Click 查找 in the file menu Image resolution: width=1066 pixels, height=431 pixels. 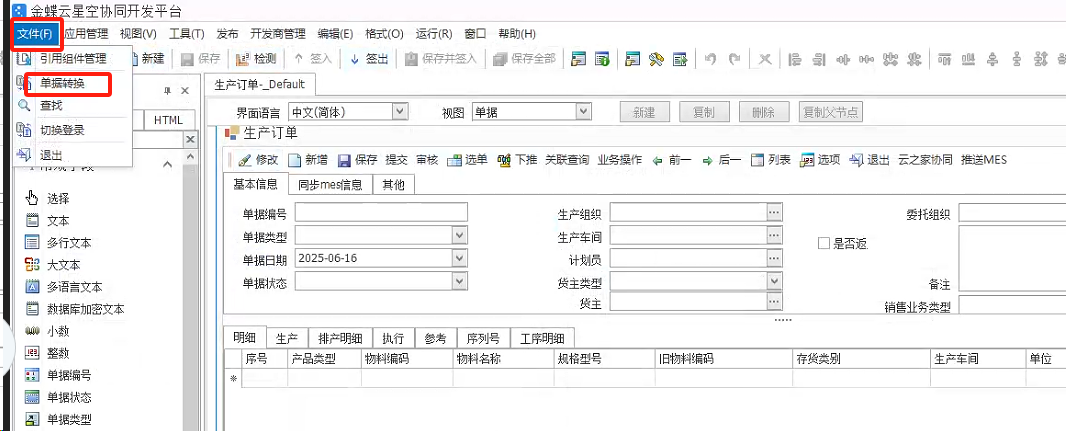click(51, 105)
